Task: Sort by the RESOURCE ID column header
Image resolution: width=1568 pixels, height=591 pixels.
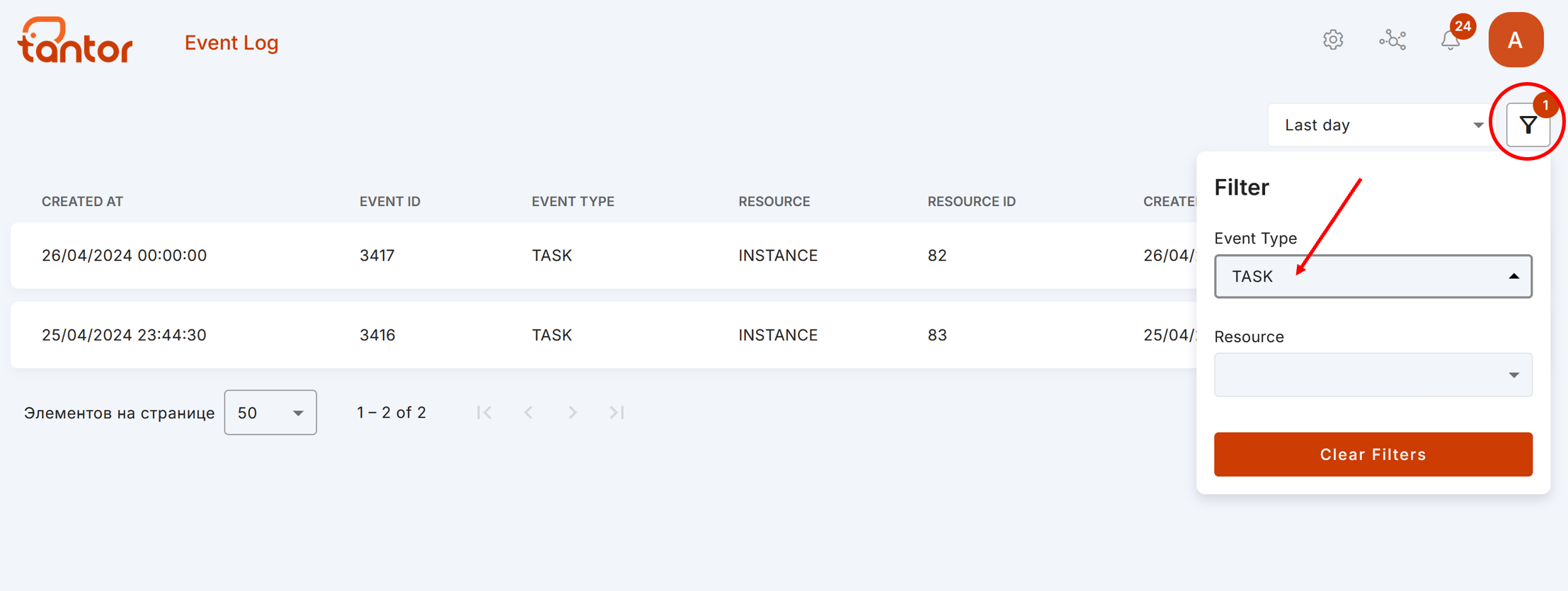Action: [971, 202]
